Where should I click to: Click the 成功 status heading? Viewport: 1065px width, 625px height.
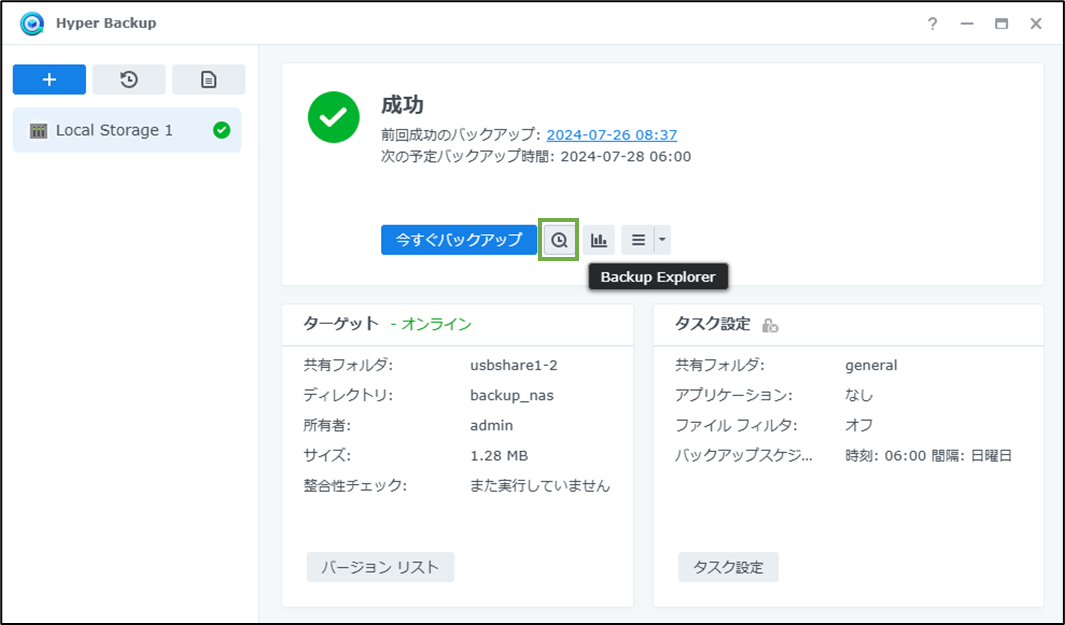click(402, 105)
